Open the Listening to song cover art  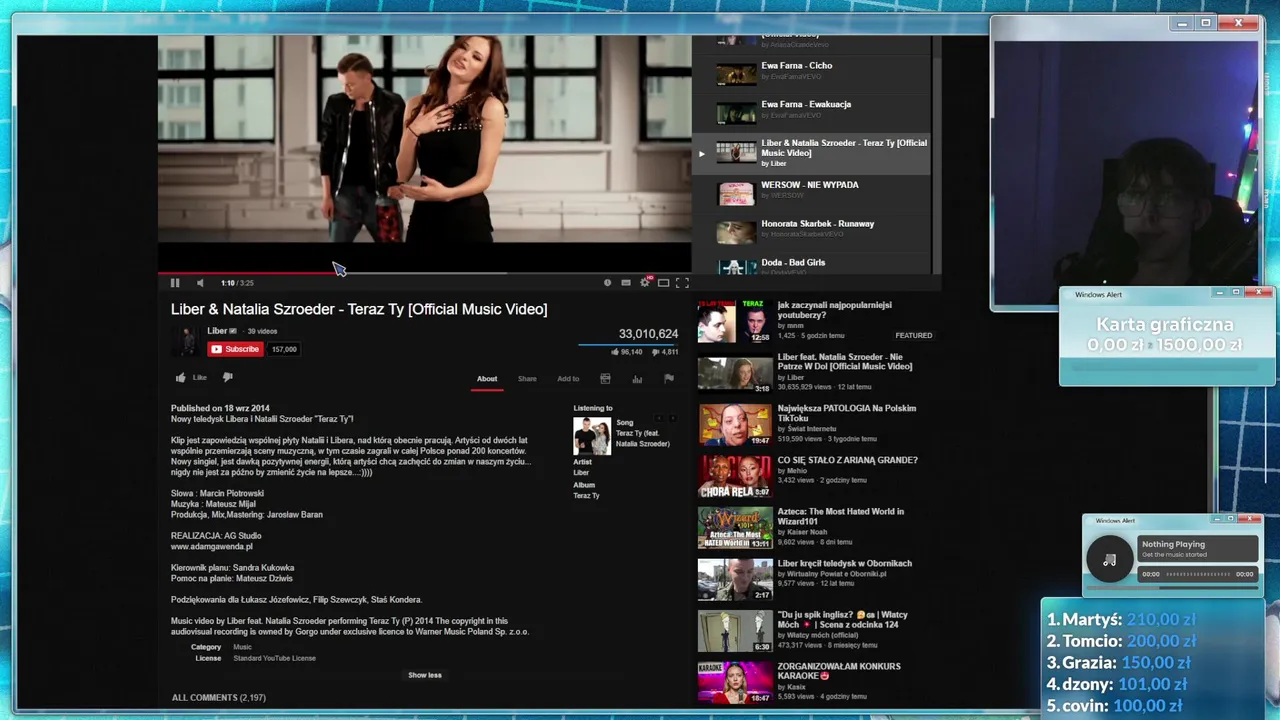(591, 436)
